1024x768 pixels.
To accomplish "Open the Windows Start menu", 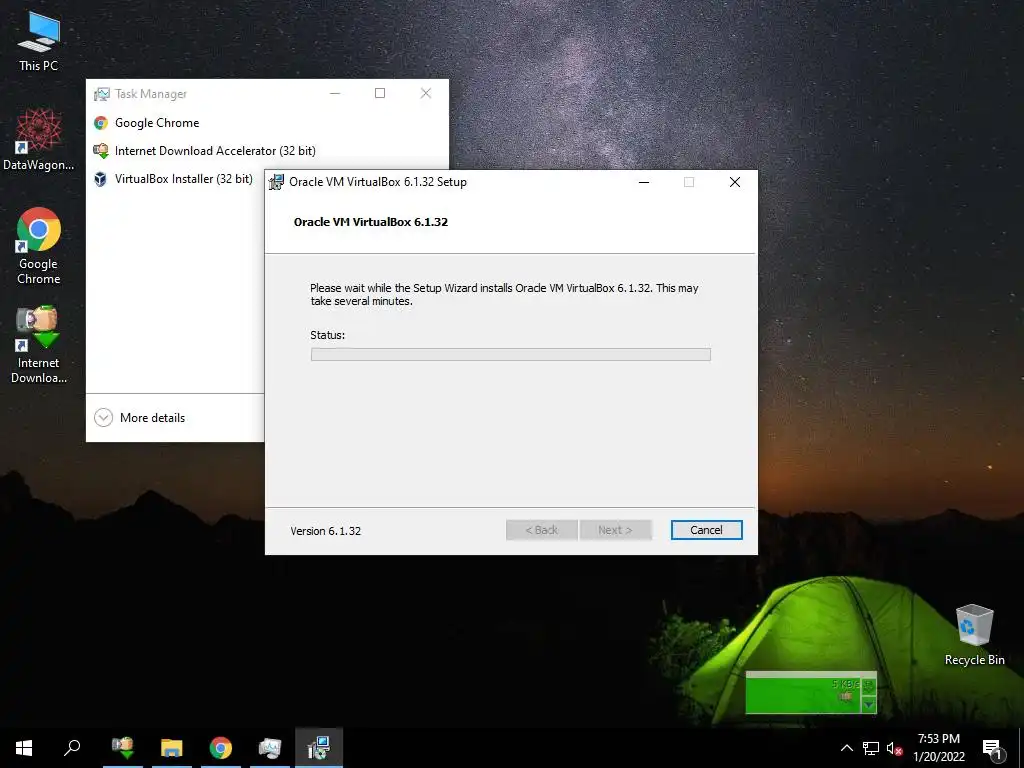I will click(24, 748).
